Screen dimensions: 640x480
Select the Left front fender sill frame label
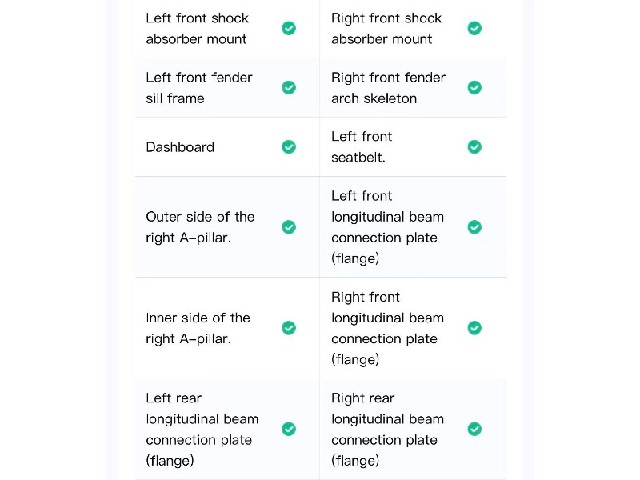click(x=199, y=88)
